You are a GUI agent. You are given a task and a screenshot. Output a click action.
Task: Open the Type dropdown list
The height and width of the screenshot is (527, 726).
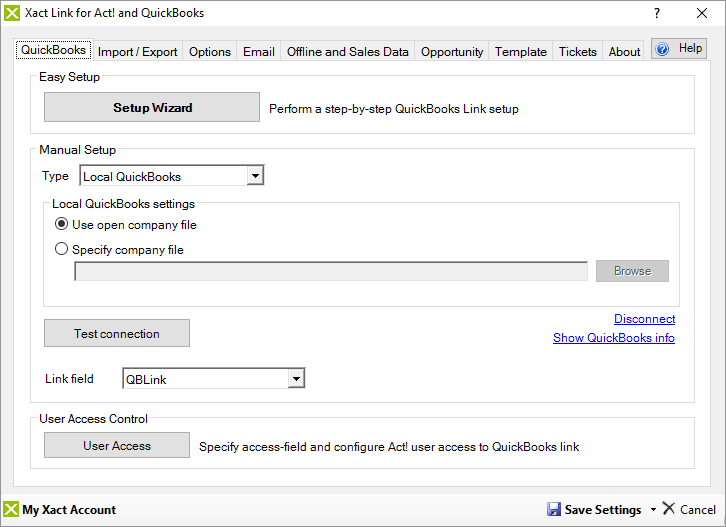coord(255,176)
